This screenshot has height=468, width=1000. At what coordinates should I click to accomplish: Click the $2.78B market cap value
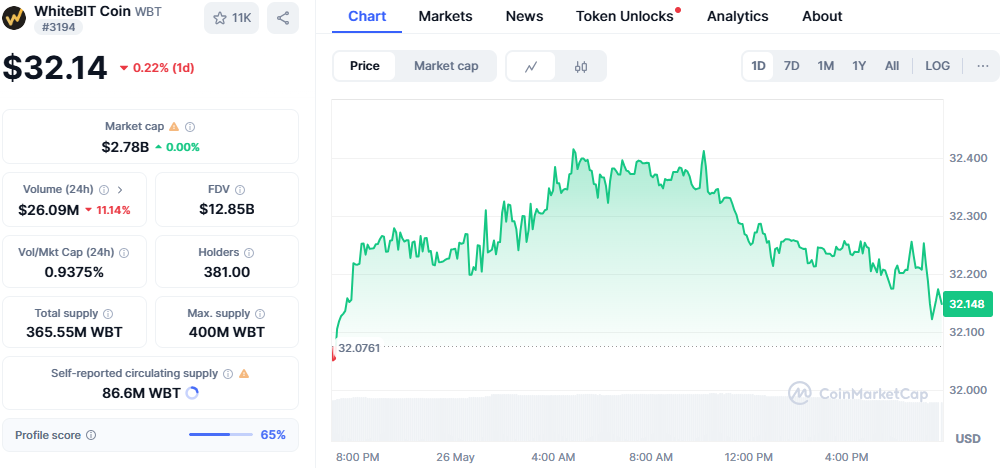[125, 147]
